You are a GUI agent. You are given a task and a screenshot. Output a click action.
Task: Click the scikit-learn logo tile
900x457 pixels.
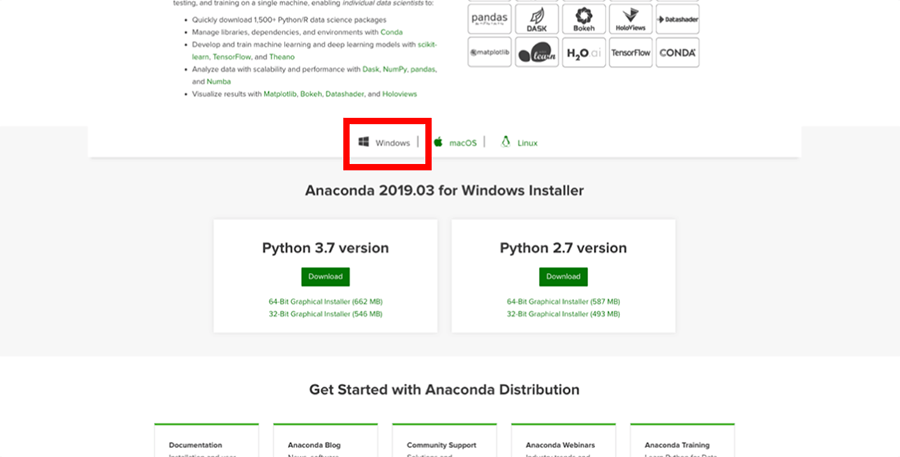tap(537, 52)
